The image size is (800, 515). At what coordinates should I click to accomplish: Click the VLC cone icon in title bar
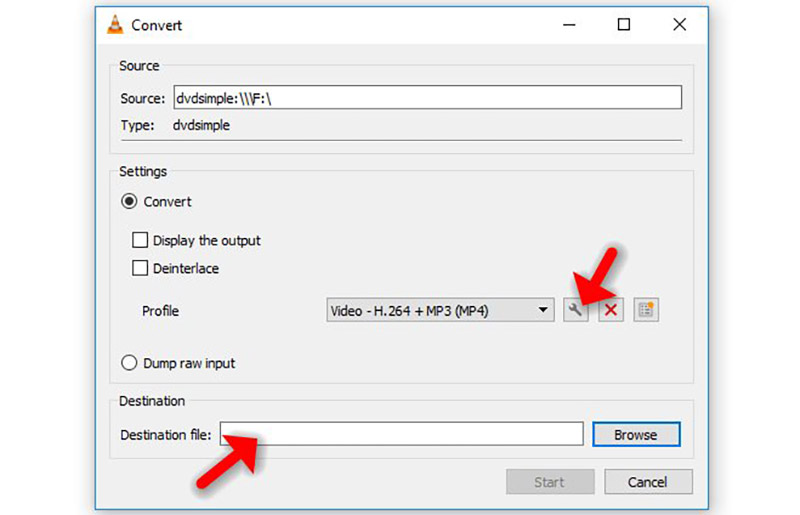point(115,25)
